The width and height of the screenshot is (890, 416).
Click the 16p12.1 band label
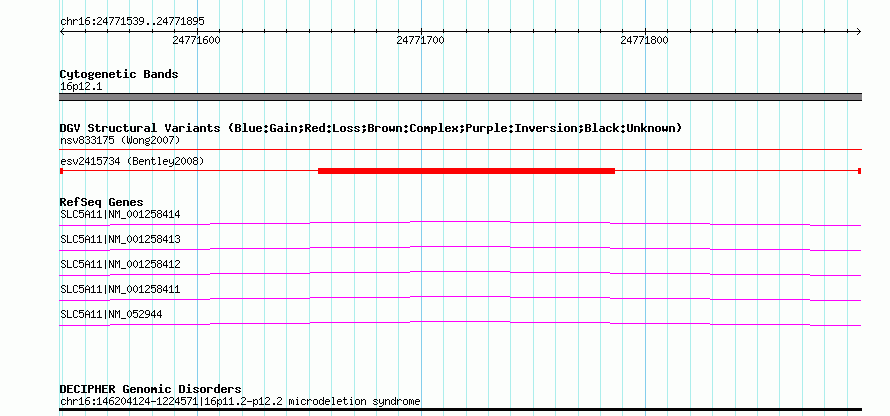pos(81,87)
